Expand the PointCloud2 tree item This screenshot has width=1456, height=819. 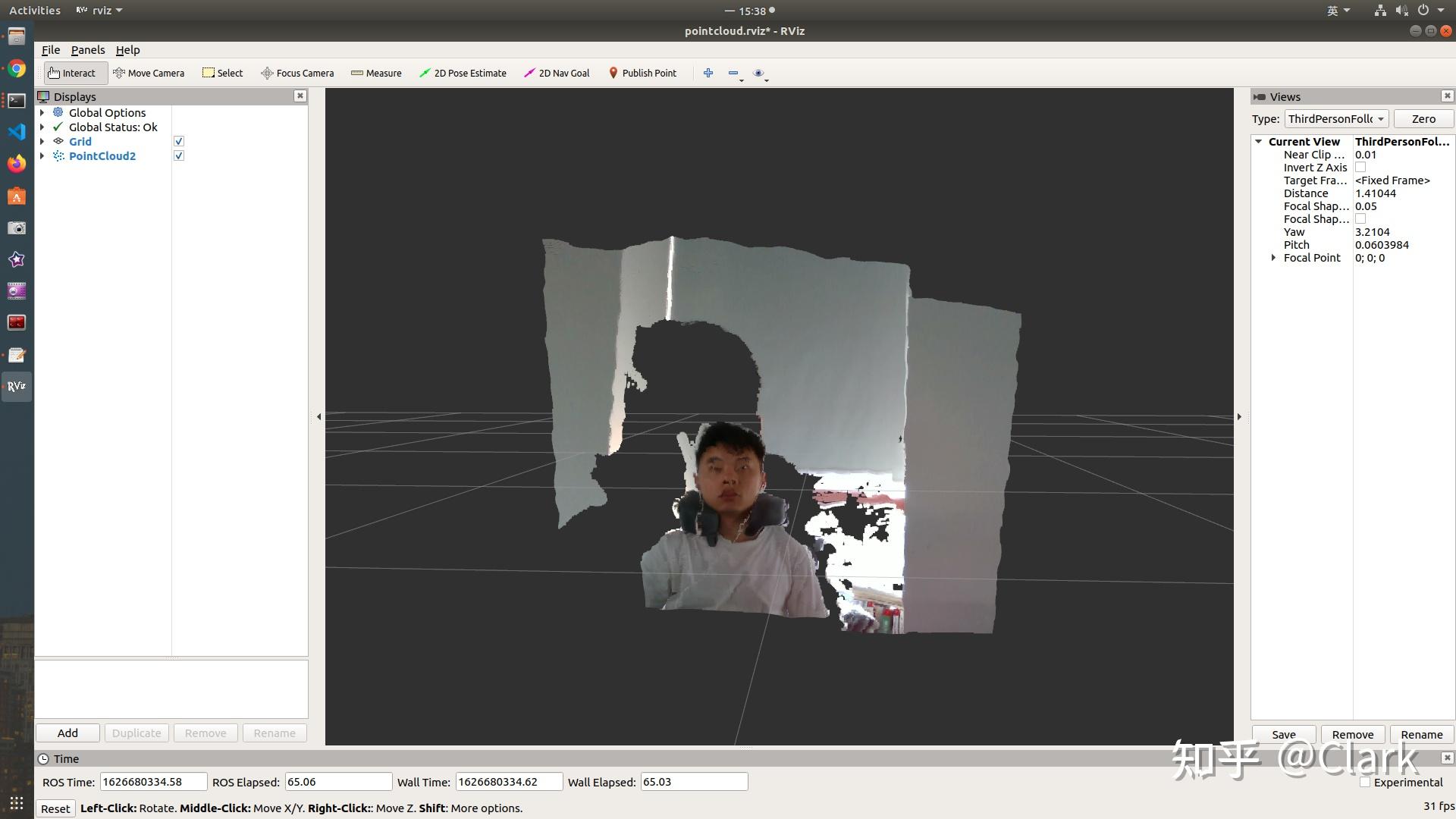click(42, 156)
